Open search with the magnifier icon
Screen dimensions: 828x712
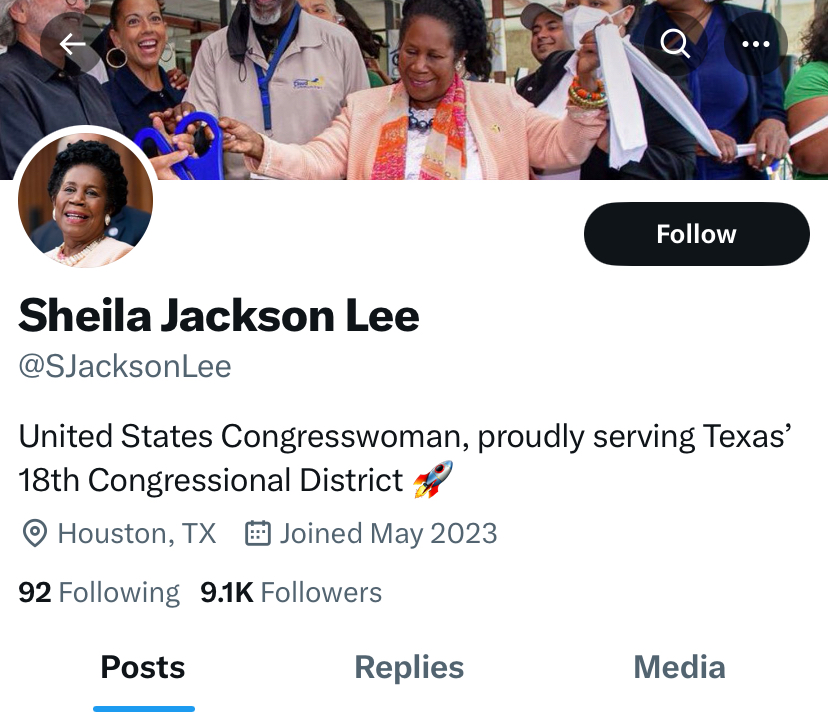tap(675, 44)
